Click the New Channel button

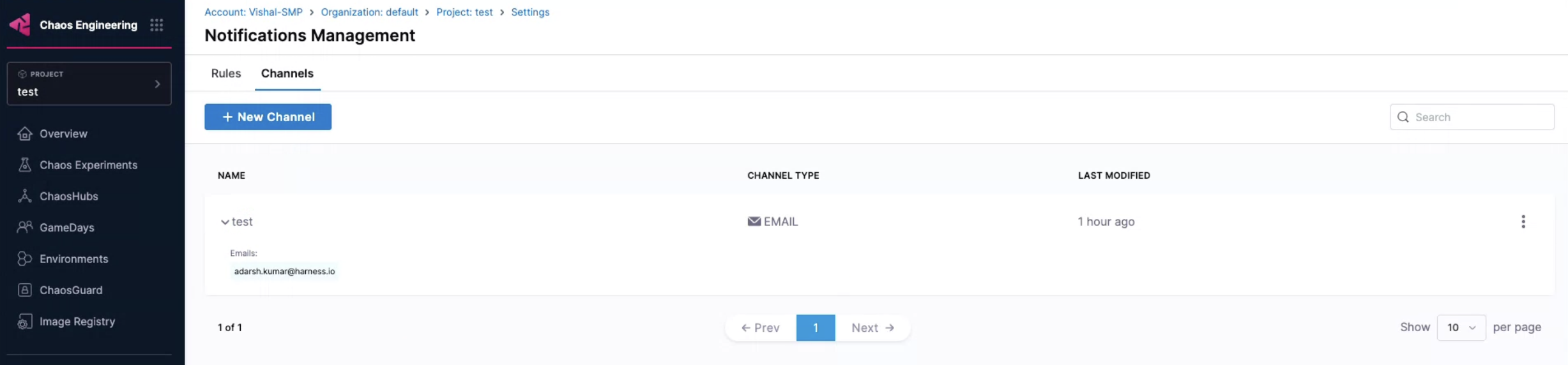point(268,117)
